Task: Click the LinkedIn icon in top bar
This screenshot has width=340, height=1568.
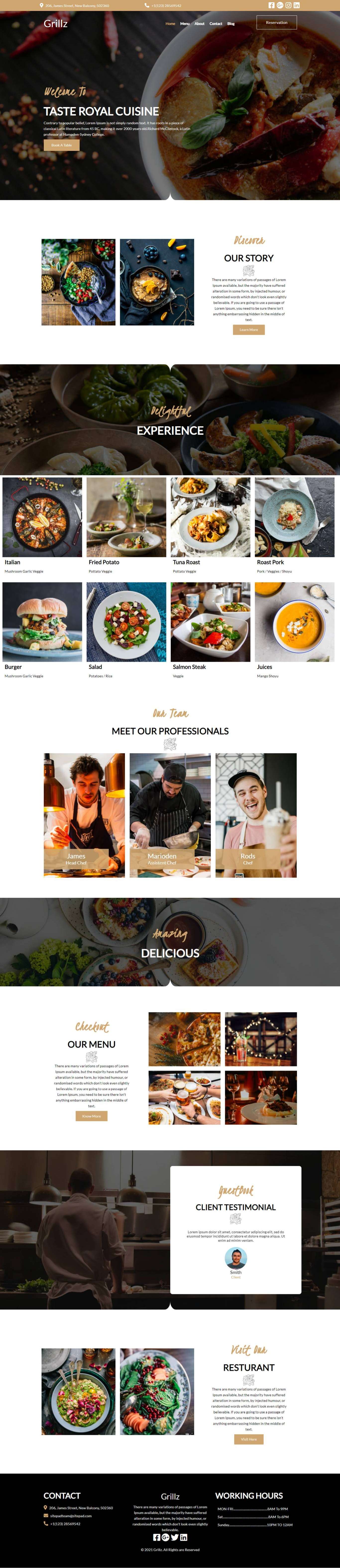Action: (x=297, y=5)
